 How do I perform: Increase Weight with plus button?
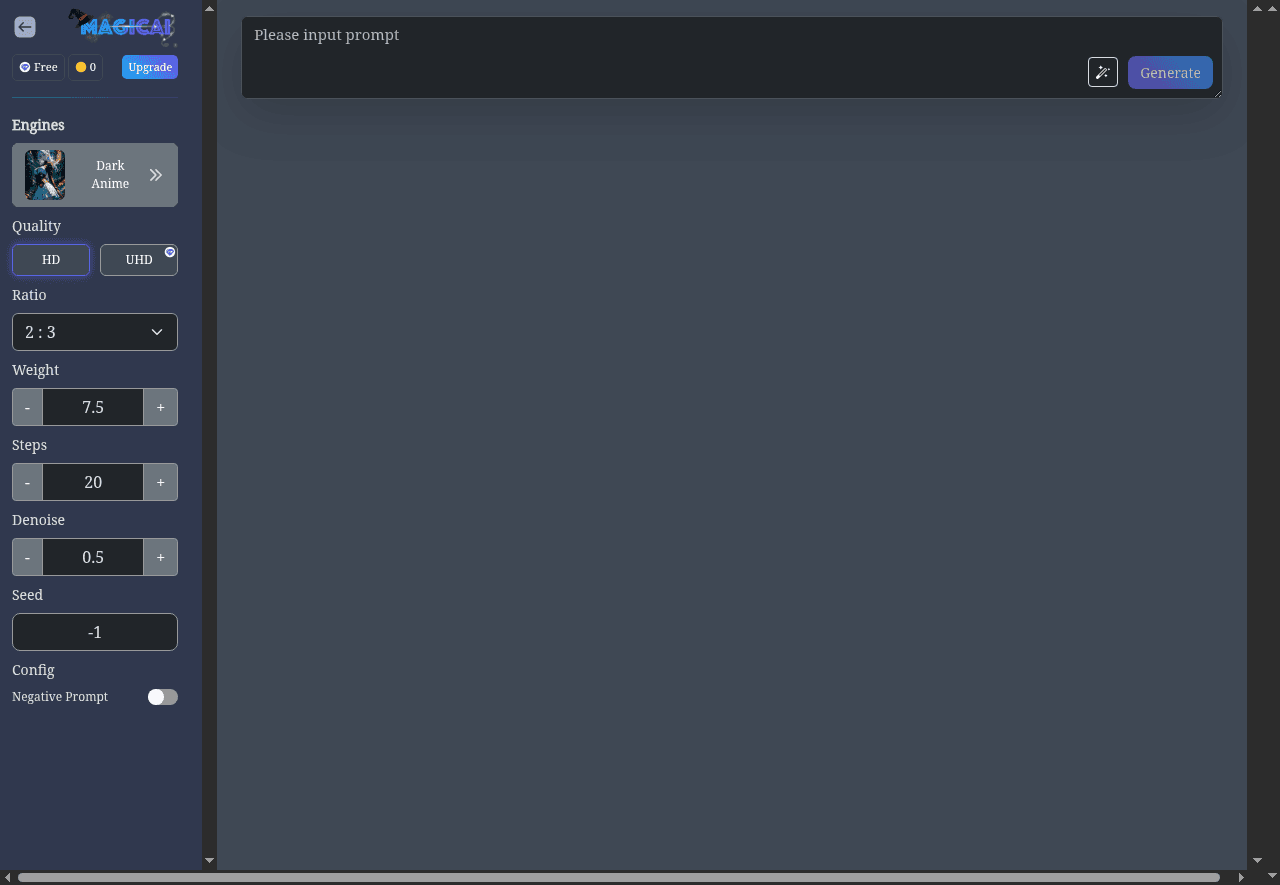(x=160, y=407)
